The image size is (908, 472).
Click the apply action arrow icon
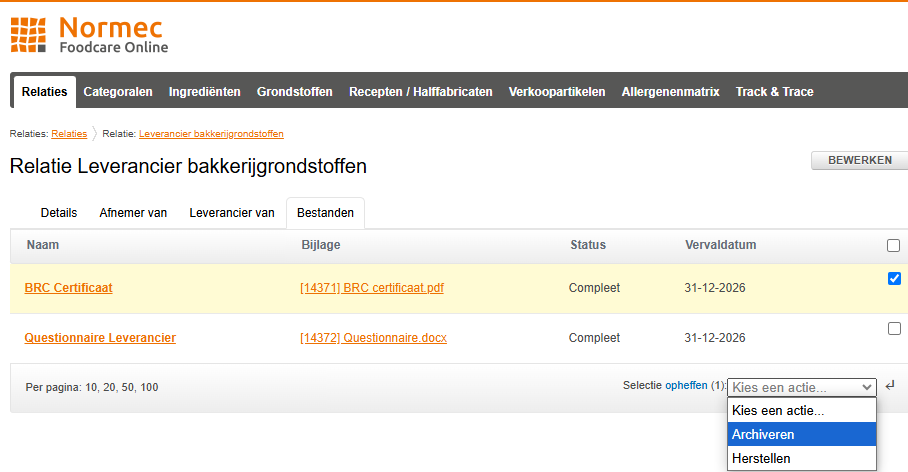point(890,386)
